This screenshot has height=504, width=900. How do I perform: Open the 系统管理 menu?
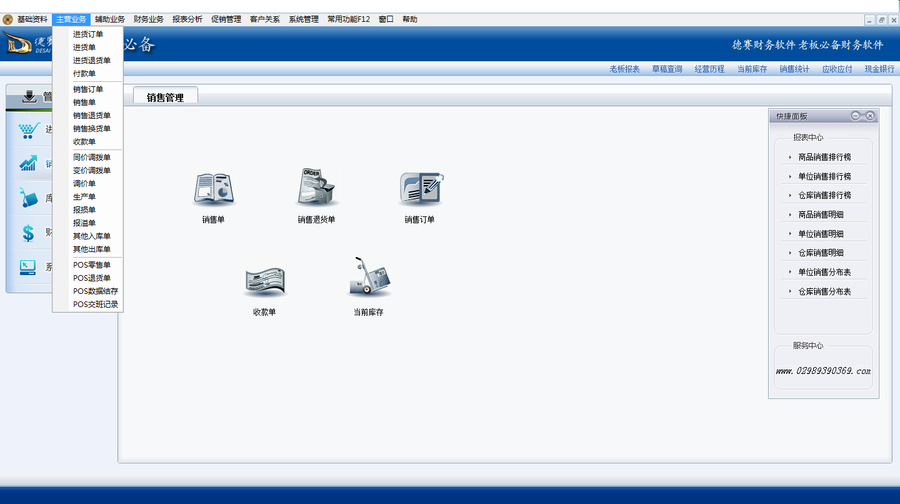[304, 20]
